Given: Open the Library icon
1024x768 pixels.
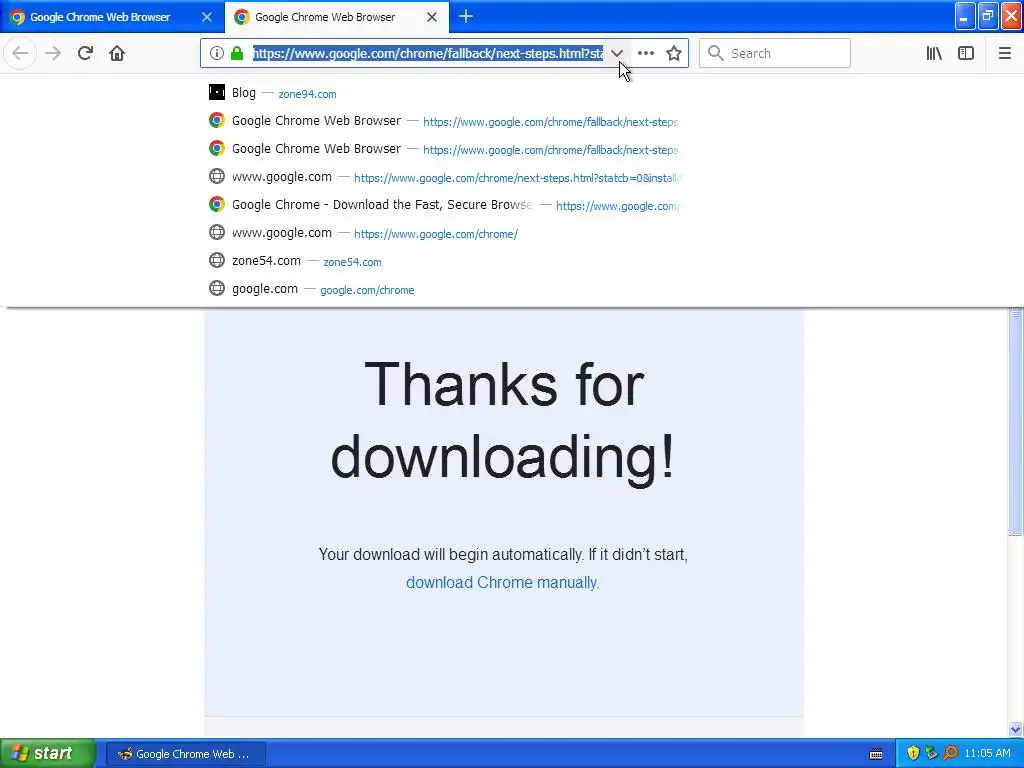Looking at the screenshot, I should click(934, 53).
